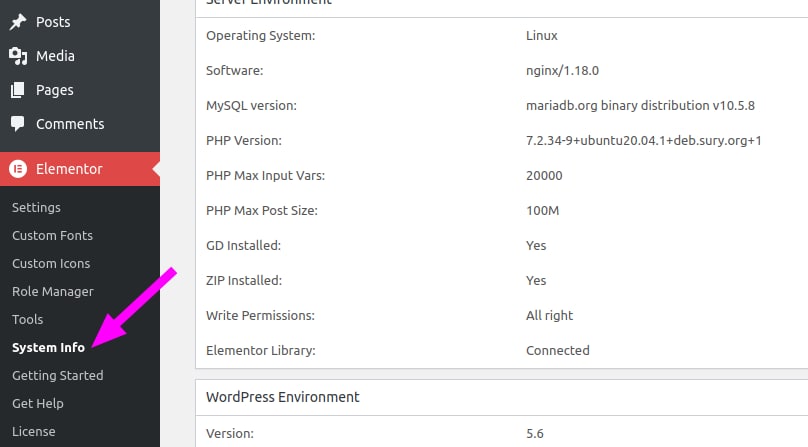Click the nginx/1.18.0 value

point(562,71)
